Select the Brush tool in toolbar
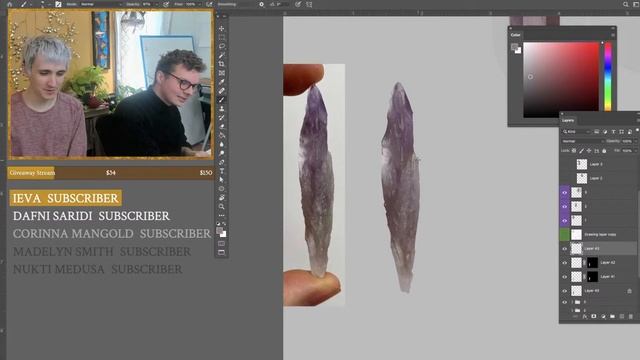Image resolution: width=640 pixels, height=360 pixels. (x=222, y=100)
